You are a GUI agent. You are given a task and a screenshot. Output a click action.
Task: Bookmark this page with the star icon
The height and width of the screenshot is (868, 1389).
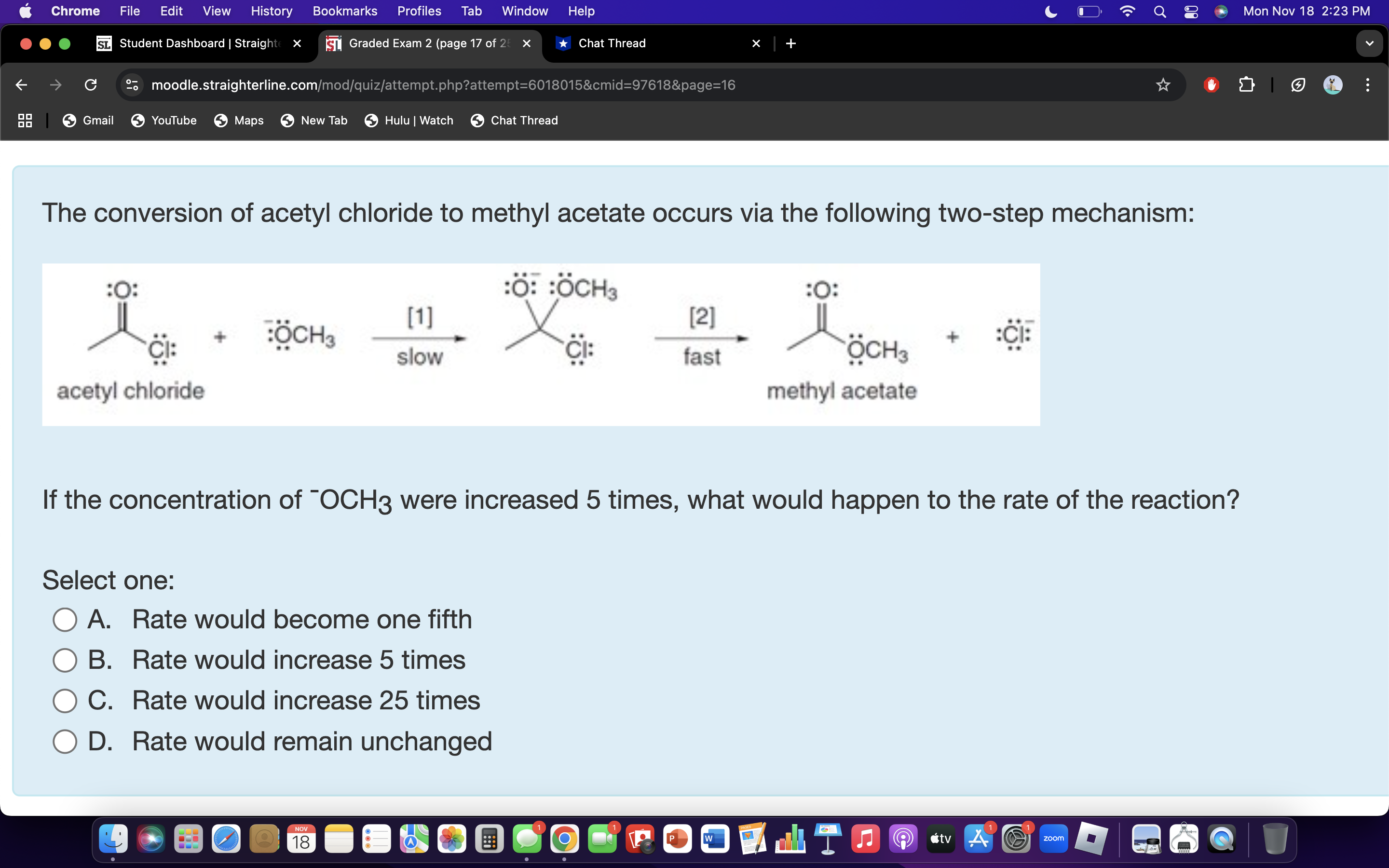pos(1162,85)
